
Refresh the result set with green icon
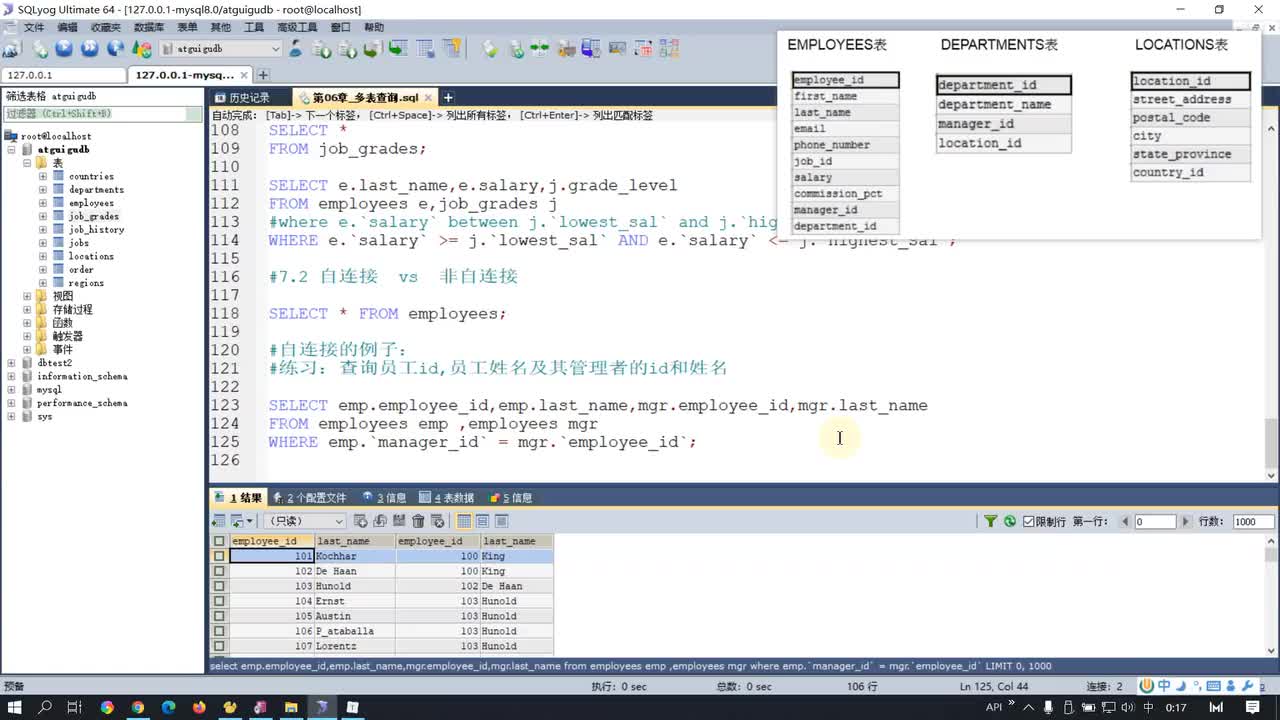(x=1010, y=521)
